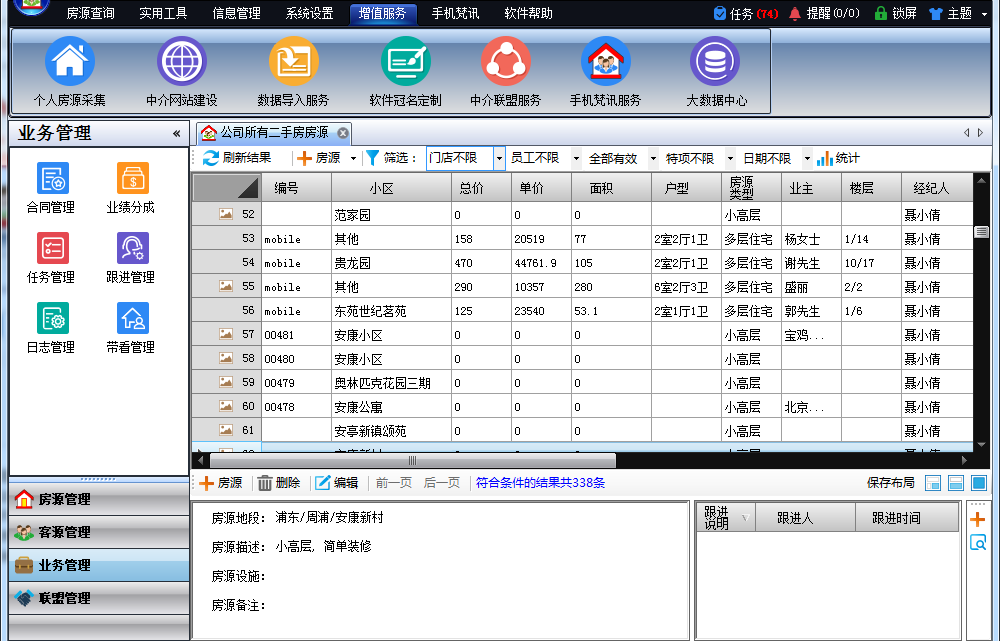Image resolution: width=1000 pixels, height=641 pixels.
Task: Open the 统计 statistics tool
Action: [x=838, y=157]
